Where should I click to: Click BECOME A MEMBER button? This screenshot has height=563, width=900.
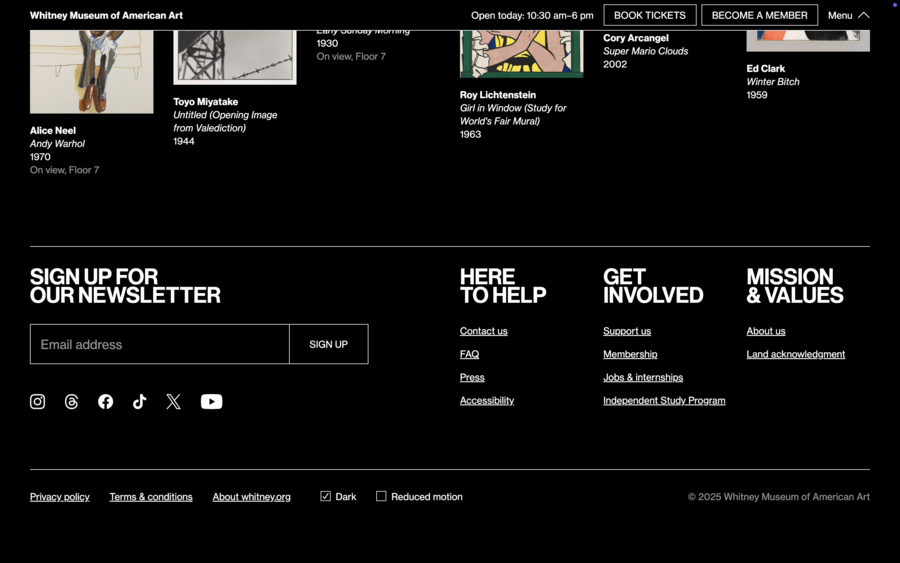pos(759,15)
